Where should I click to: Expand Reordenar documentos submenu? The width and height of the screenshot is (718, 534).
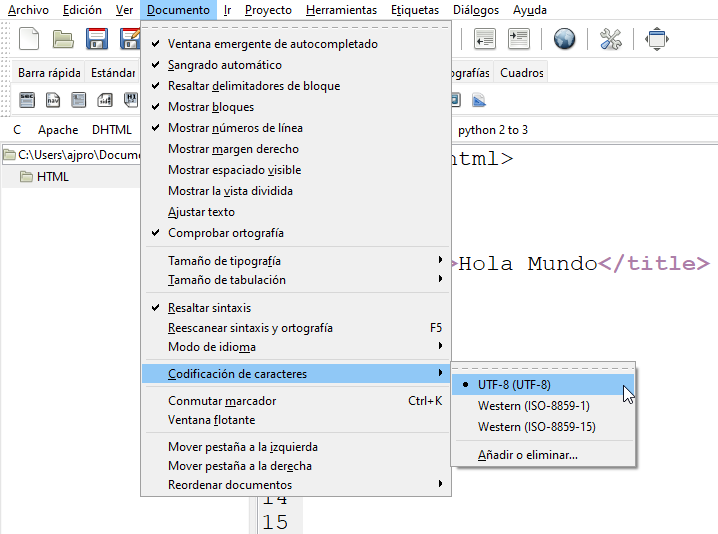pos(230,485)
